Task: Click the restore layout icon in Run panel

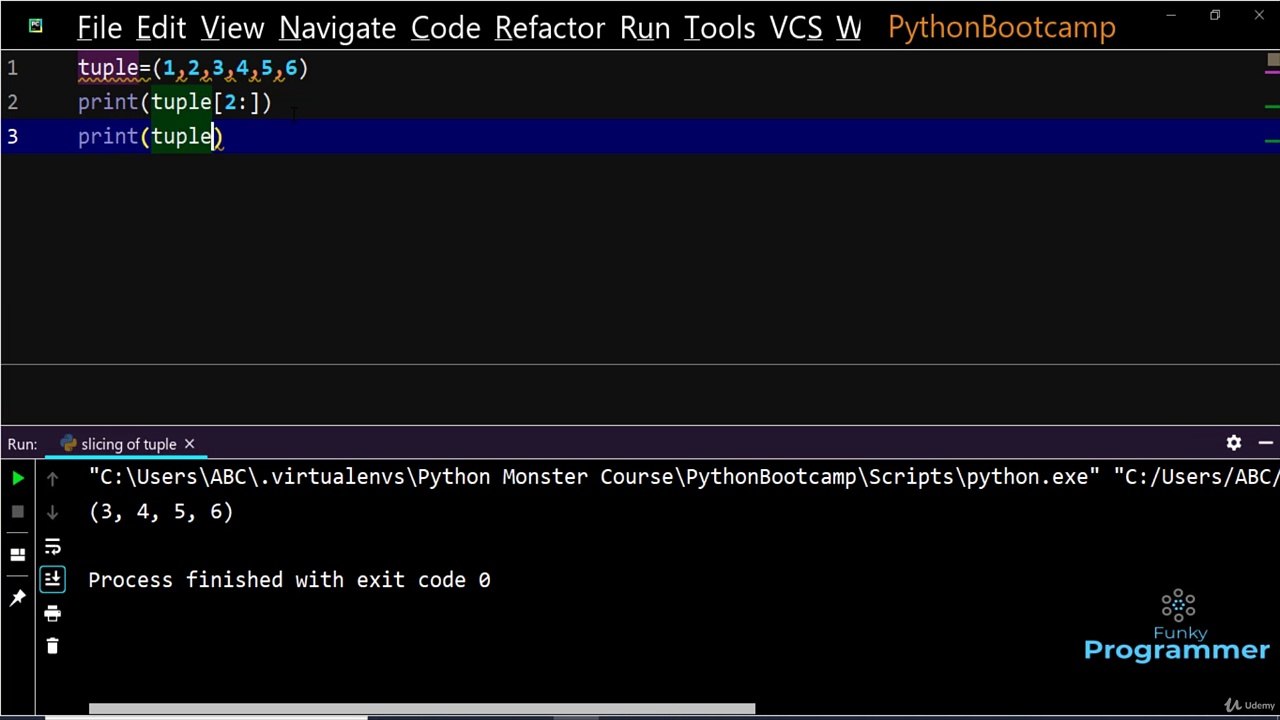Action: (x=18, y=554)
